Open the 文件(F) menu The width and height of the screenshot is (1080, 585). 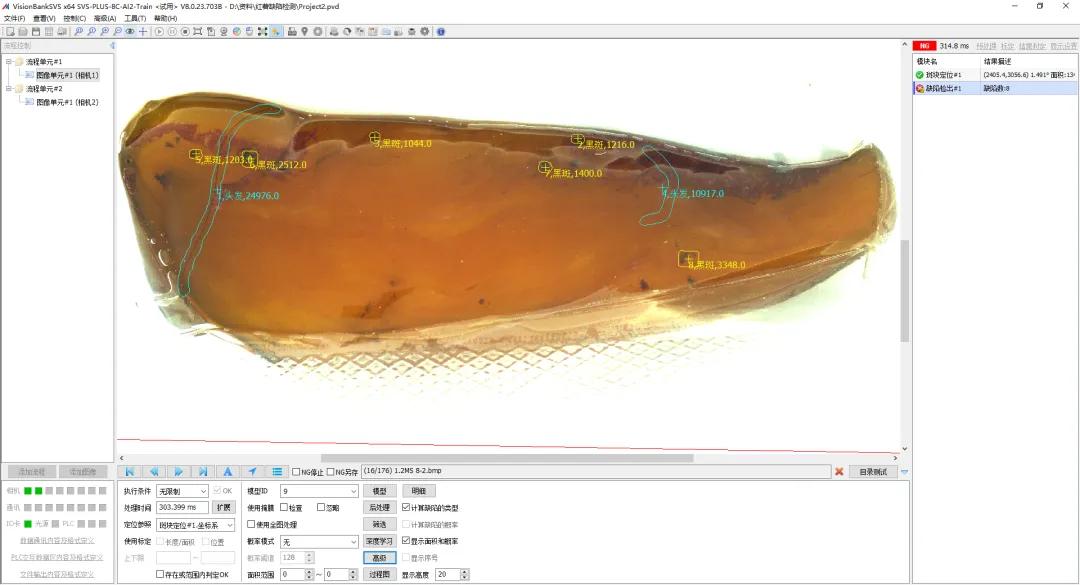(x=14, y=19)
